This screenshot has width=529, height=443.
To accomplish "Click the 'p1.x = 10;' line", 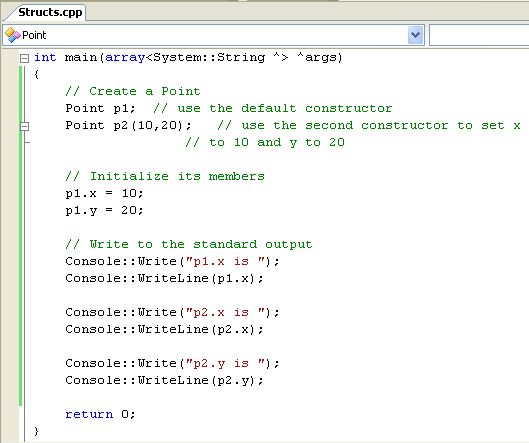I will pyautogui.click(x=104, y=193).
